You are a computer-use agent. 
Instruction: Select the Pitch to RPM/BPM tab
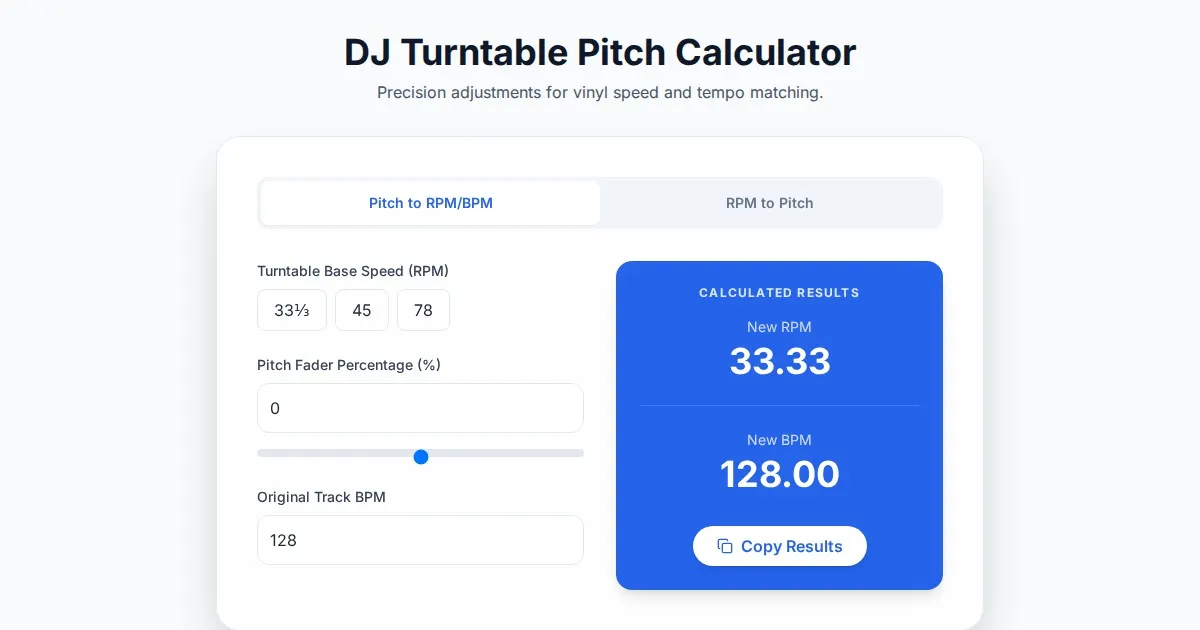pos(430,203)
